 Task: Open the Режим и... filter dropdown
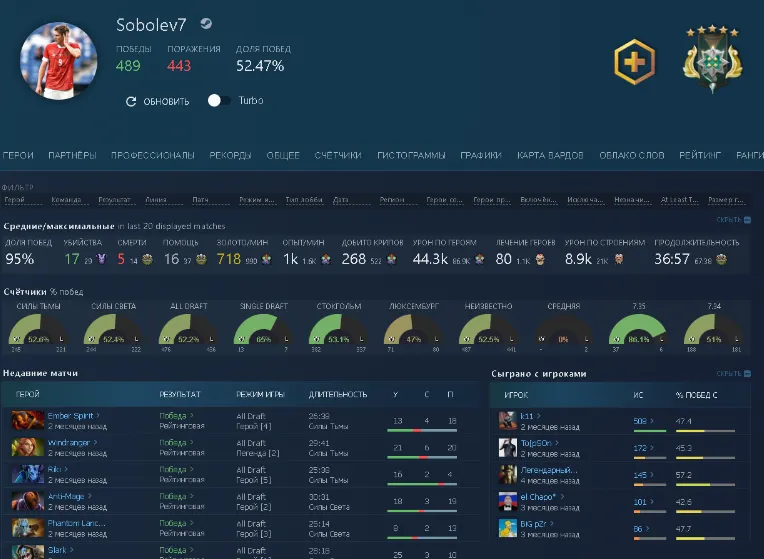tap(257, 200)
